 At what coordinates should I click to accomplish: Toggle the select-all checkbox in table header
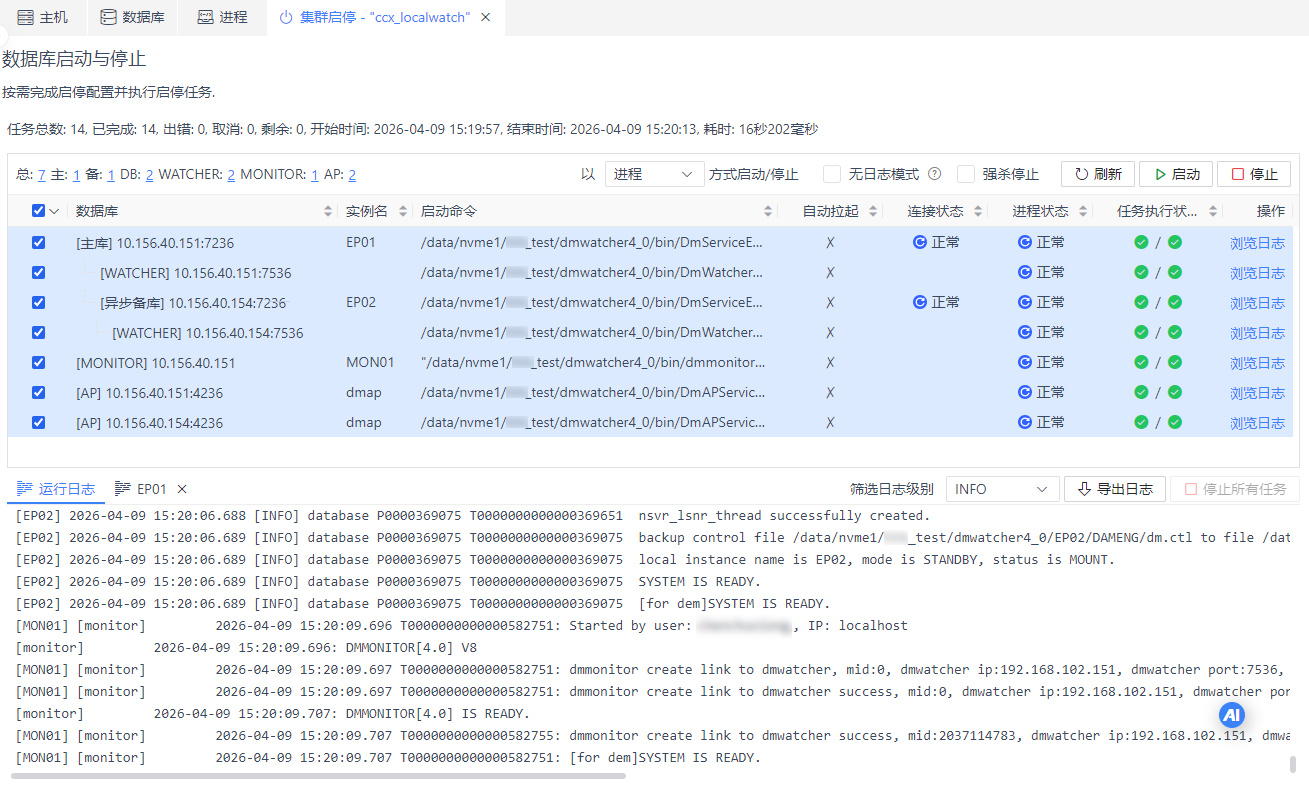click(38, 211)
